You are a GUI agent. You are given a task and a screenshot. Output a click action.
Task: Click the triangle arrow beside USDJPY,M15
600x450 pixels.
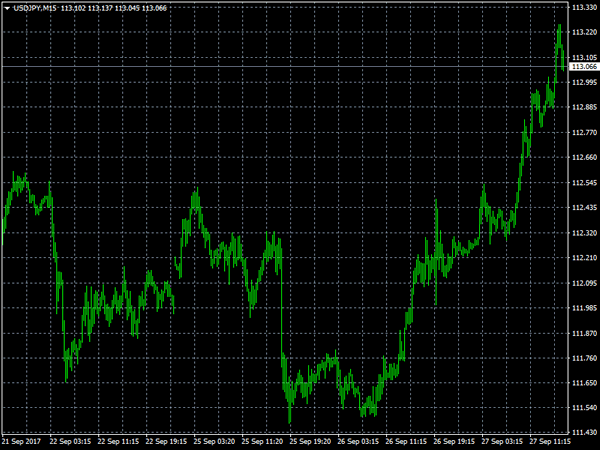(x=7, y=8)
